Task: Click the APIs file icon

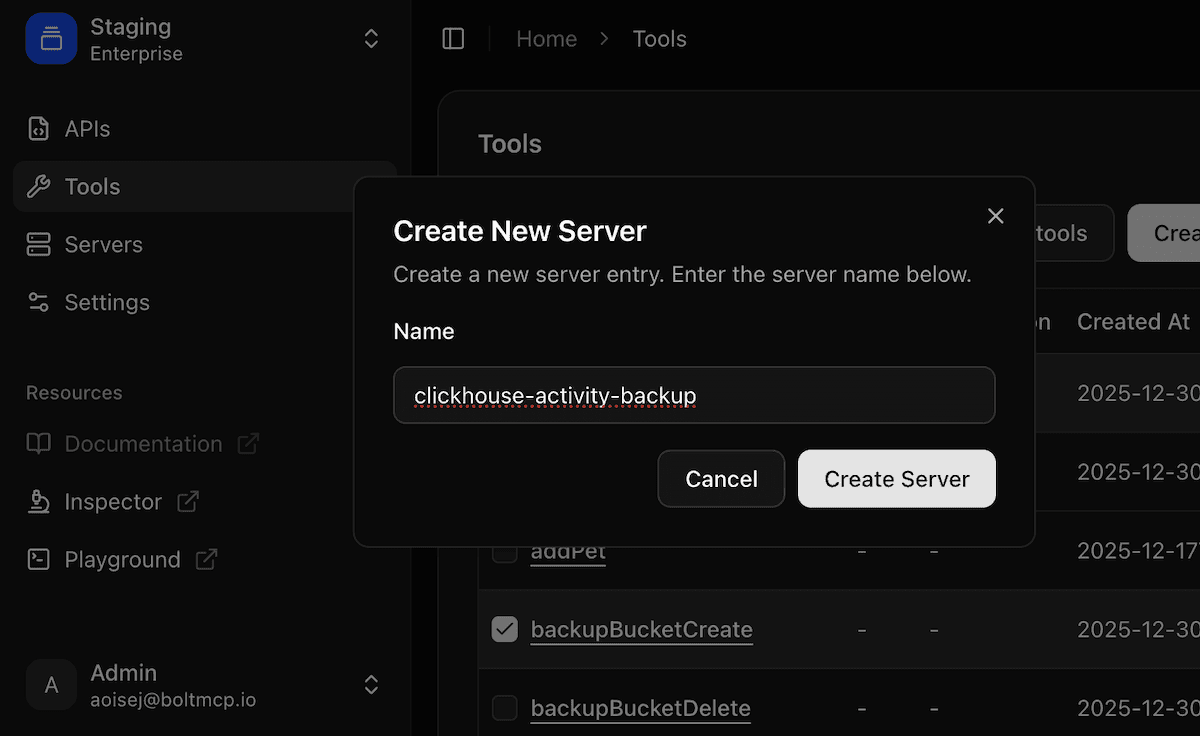Action: 38,129
